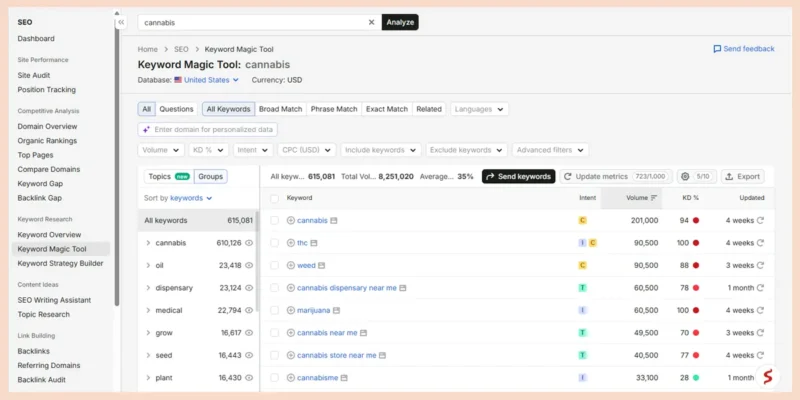The height and width of the screenshot is (400, 800).
Task: Click the left sidebar scrollbar
Action: [x=117, y=168]
